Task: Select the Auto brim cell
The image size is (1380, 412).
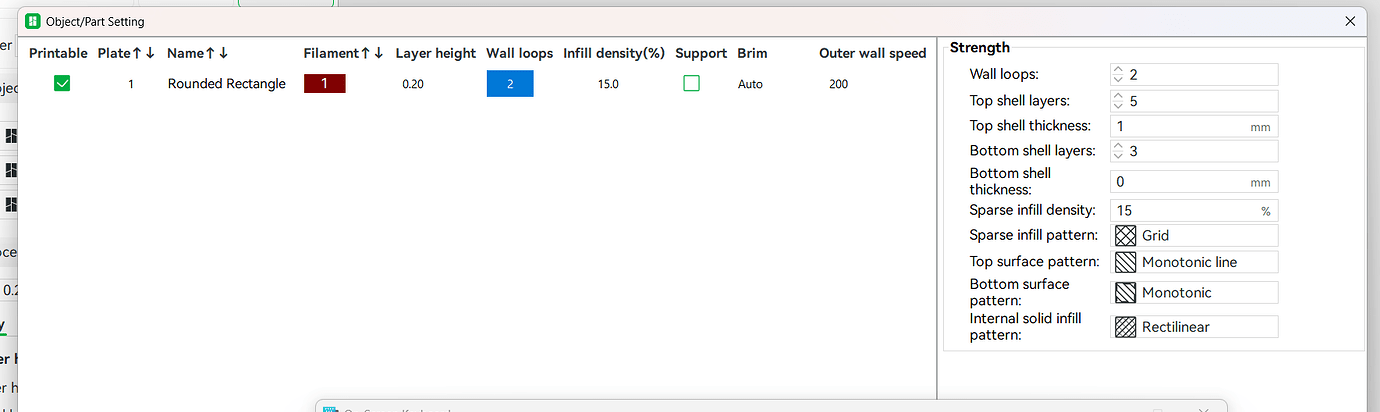Action: [x=750, y=84]
